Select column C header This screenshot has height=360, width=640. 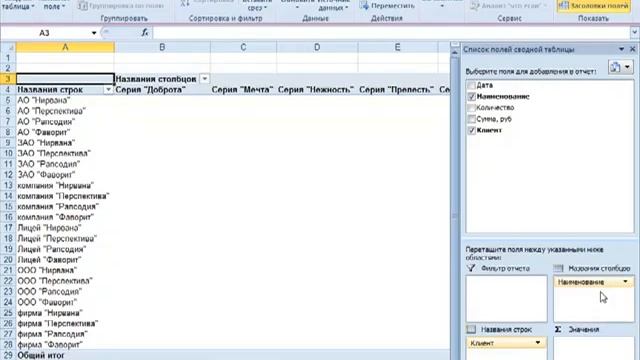[243, 47]
